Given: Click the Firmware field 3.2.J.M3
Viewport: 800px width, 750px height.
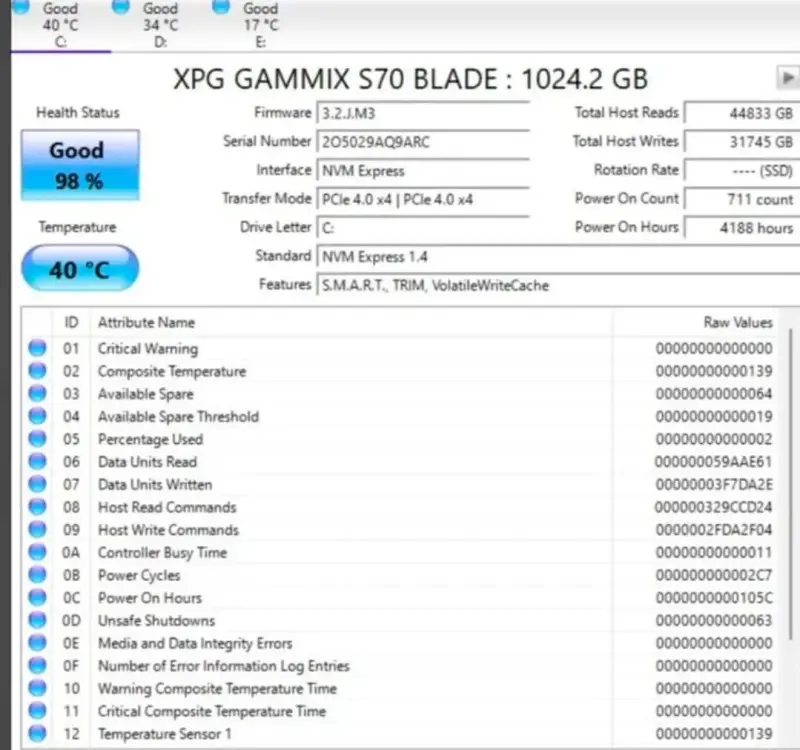Looking at the screenshot, I should (x=423, y=113).
